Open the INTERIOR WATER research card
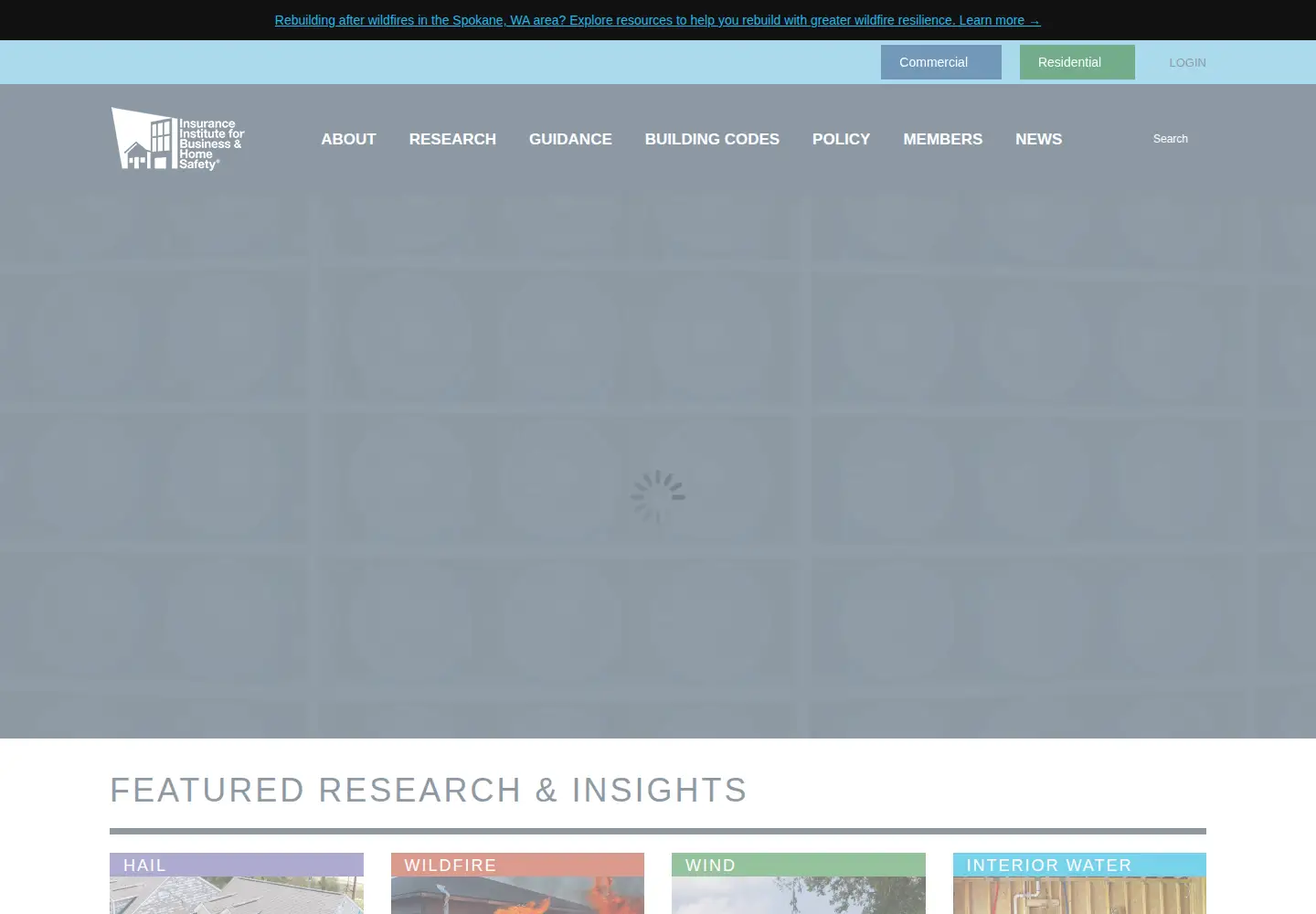This screenshot has width=1316, height=914. 1079,883
